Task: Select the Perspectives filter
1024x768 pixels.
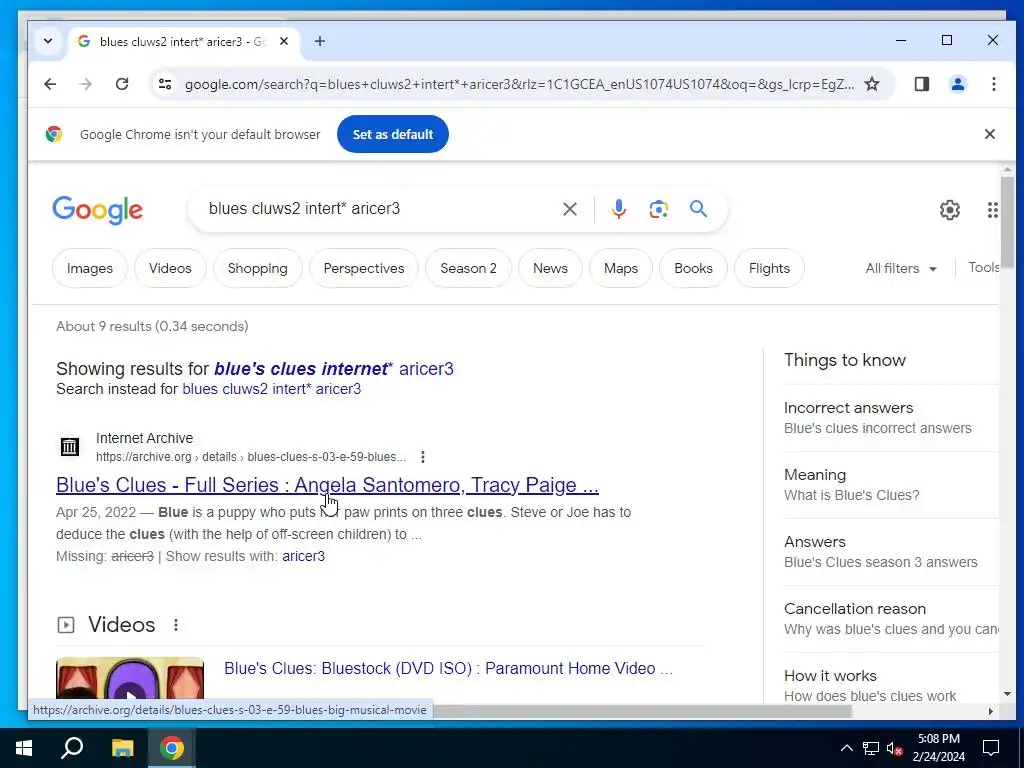Action: 364,268
